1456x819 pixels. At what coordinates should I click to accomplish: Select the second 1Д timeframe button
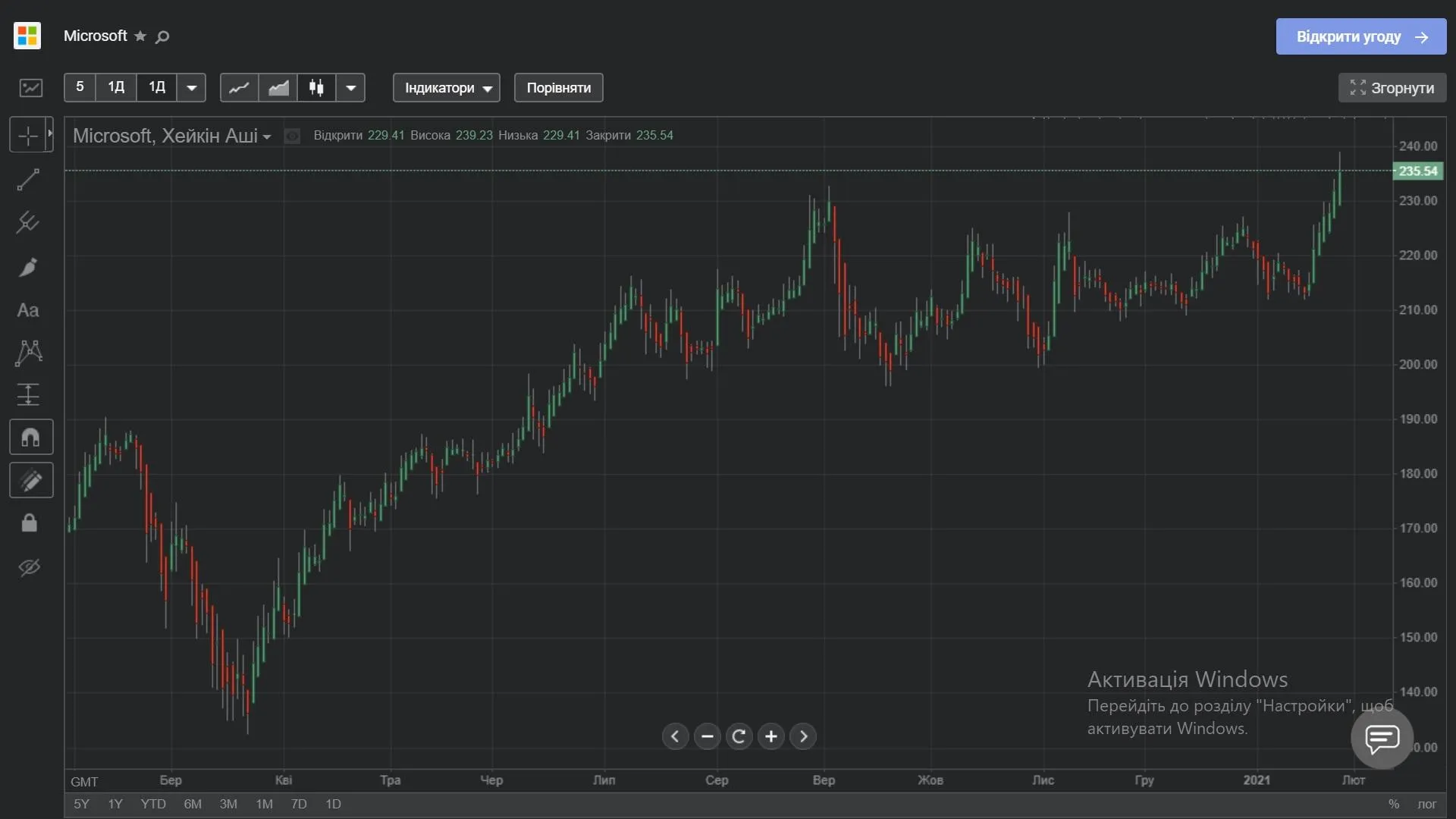click(x=157, y=87)
